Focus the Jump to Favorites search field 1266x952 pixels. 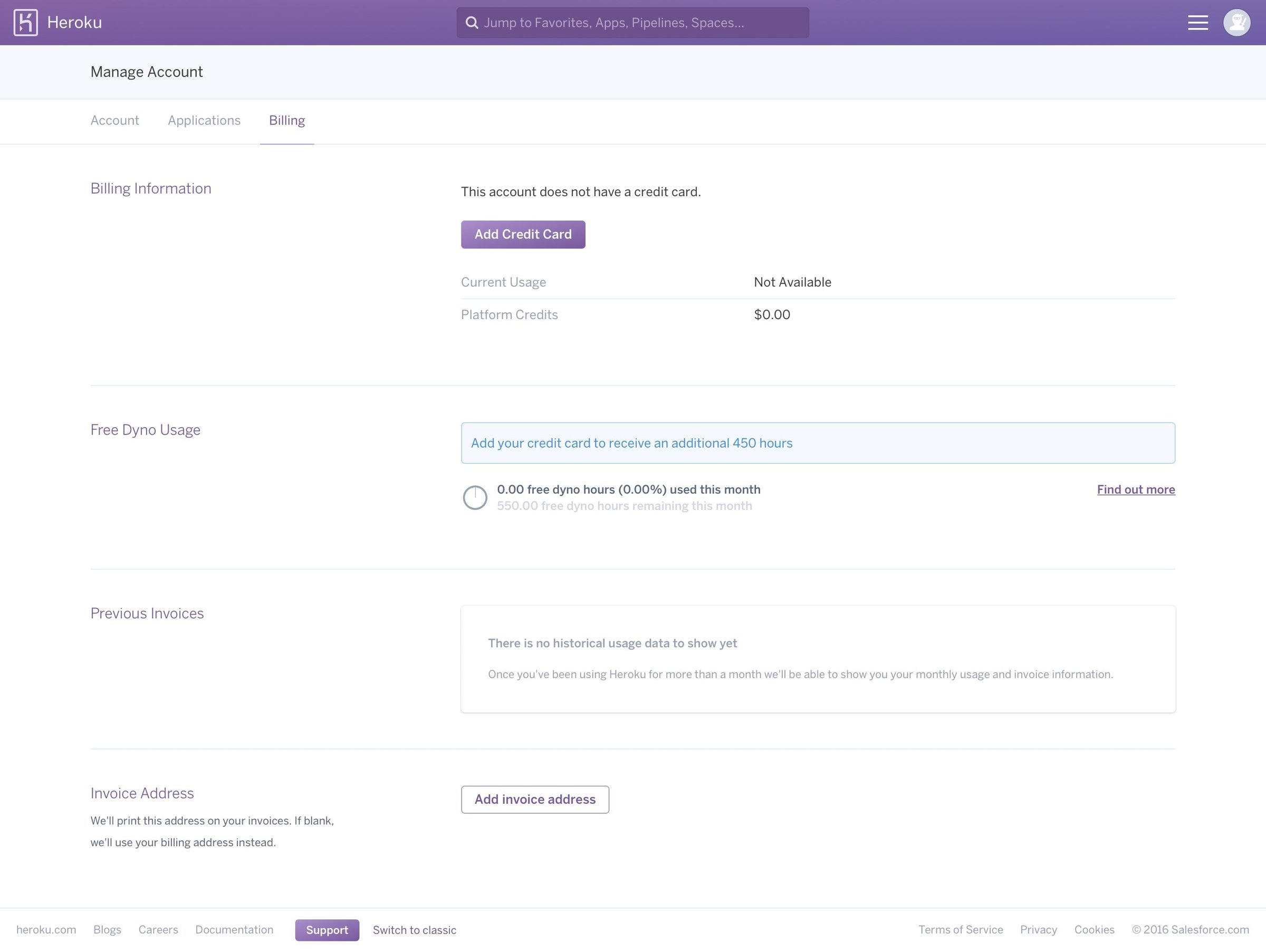click(632, 22)
